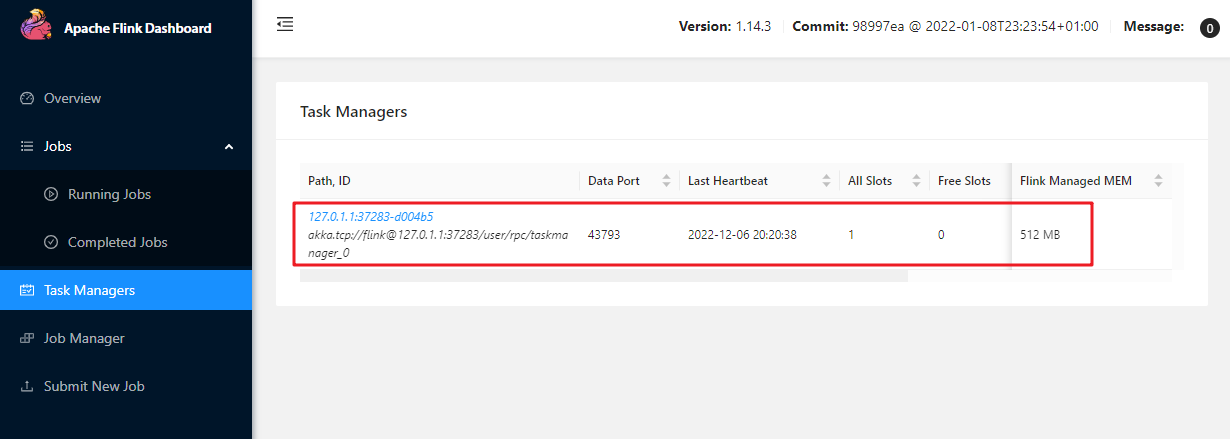
Task: Click the Data Port value 43793
Action: (x=604, y=235)
